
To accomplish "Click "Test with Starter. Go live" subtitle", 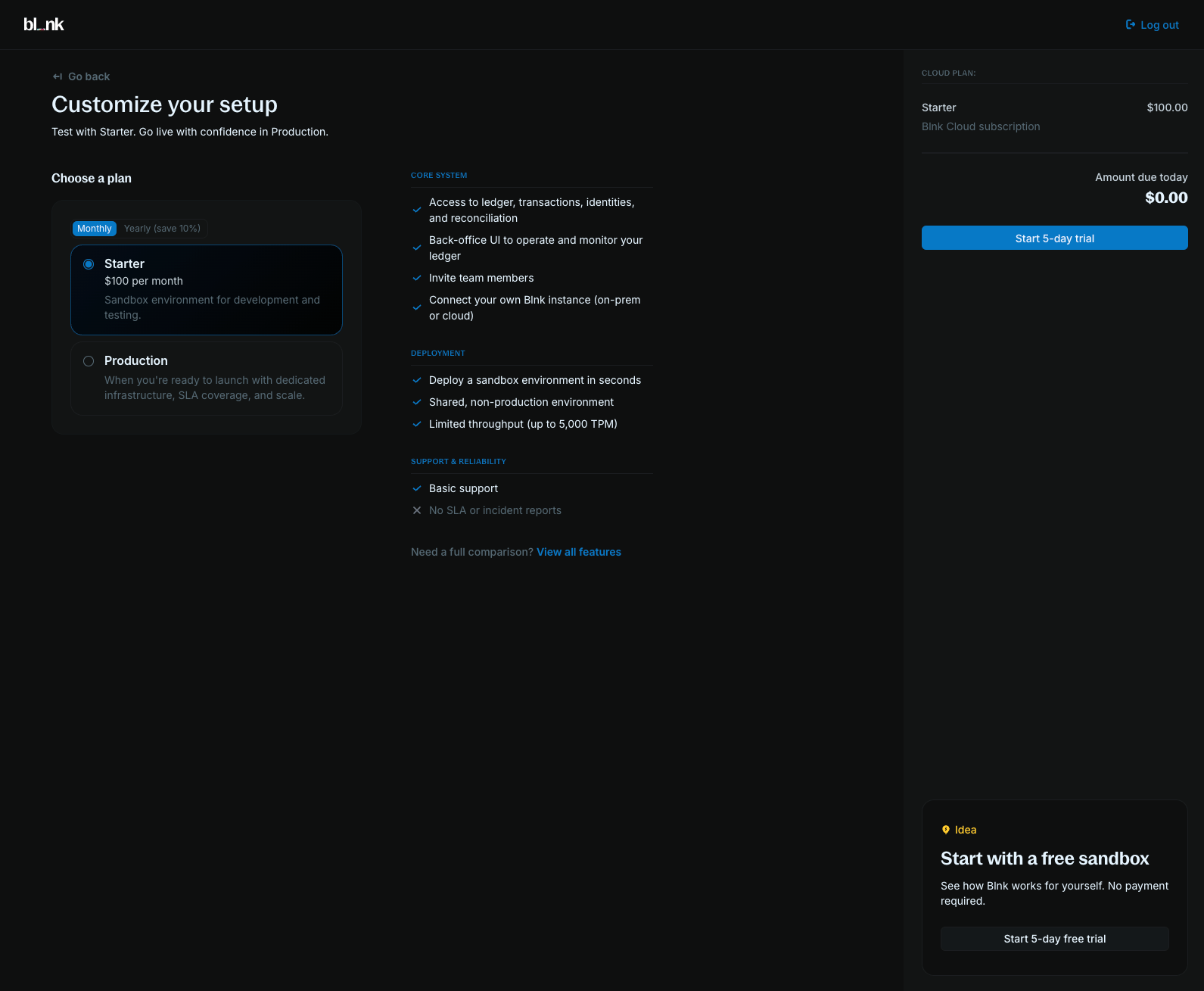I will 190,132.
